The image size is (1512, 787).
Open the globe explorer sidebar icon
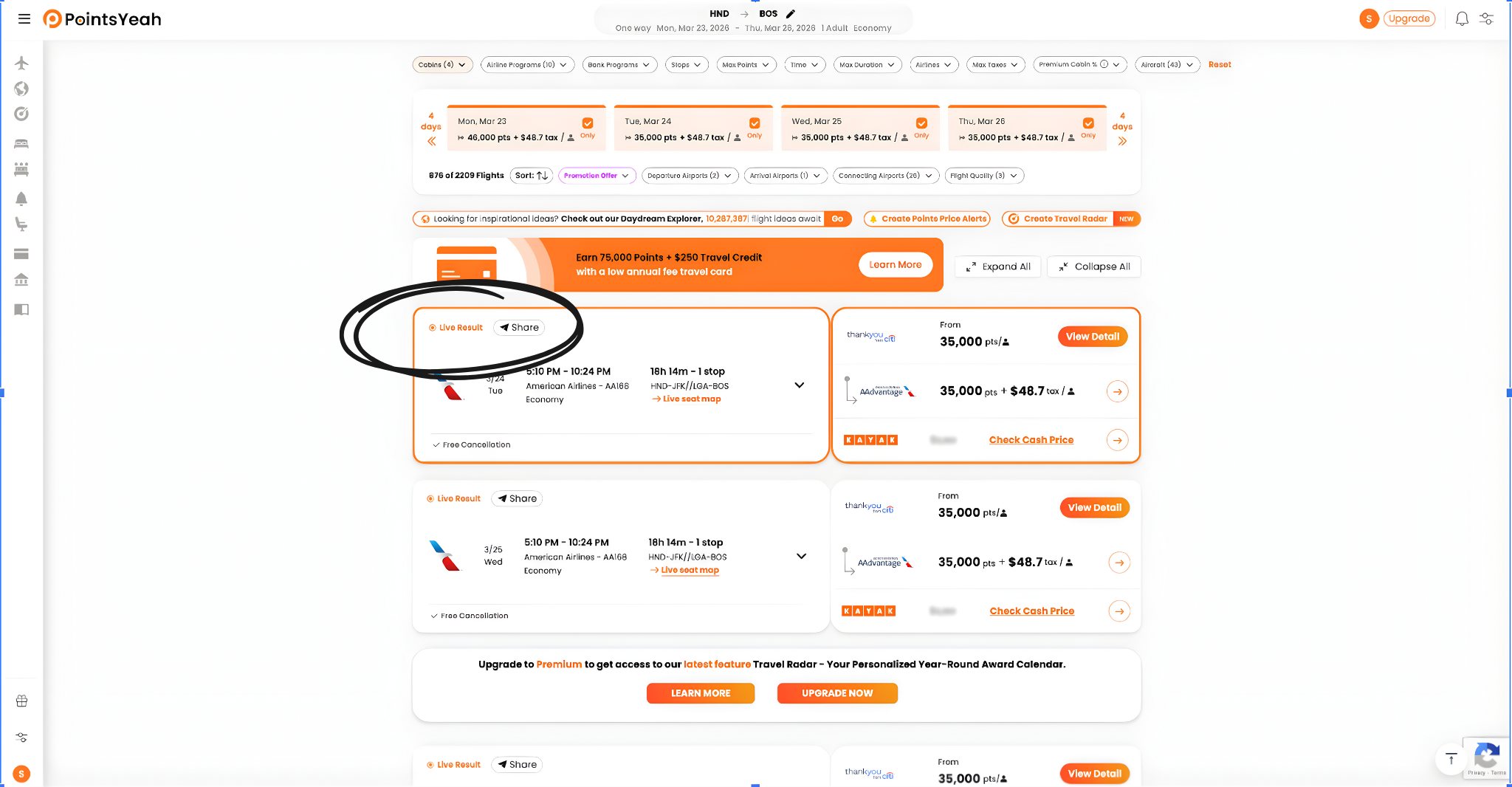21,89
